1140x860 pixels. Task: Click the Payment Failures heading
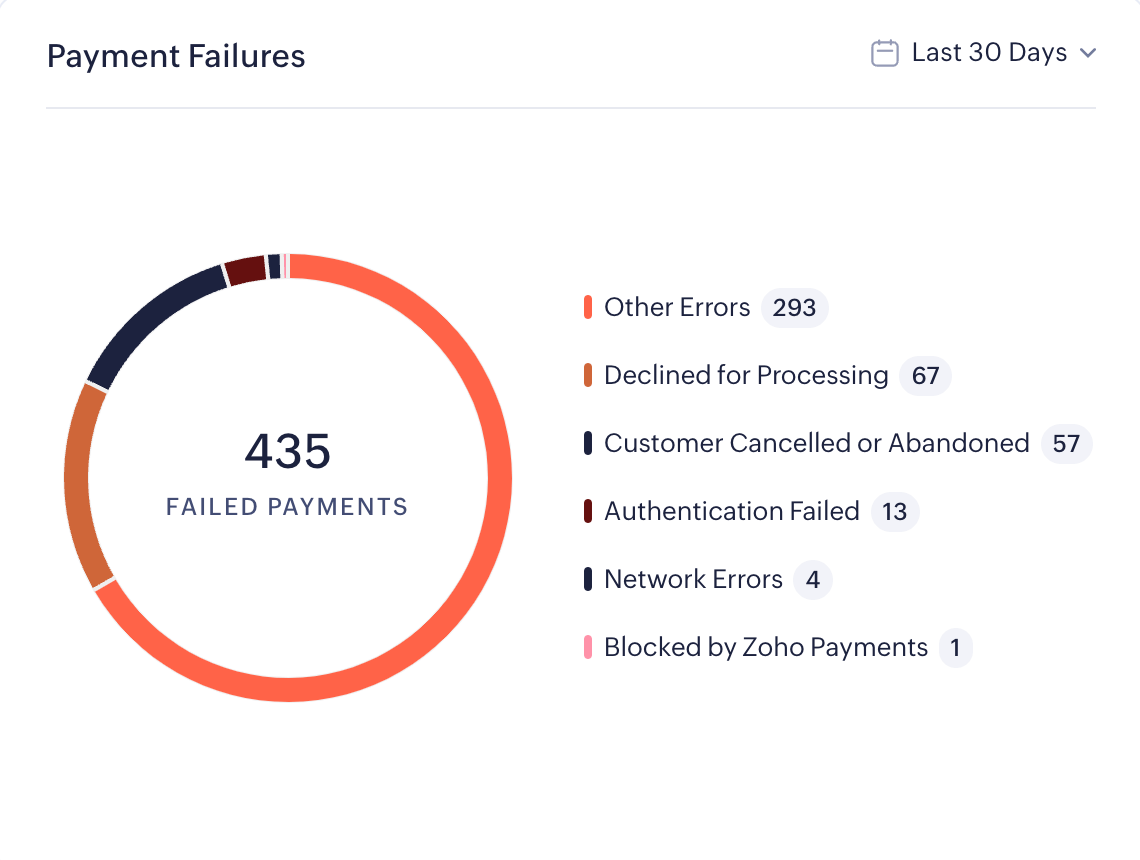[176, 56]
